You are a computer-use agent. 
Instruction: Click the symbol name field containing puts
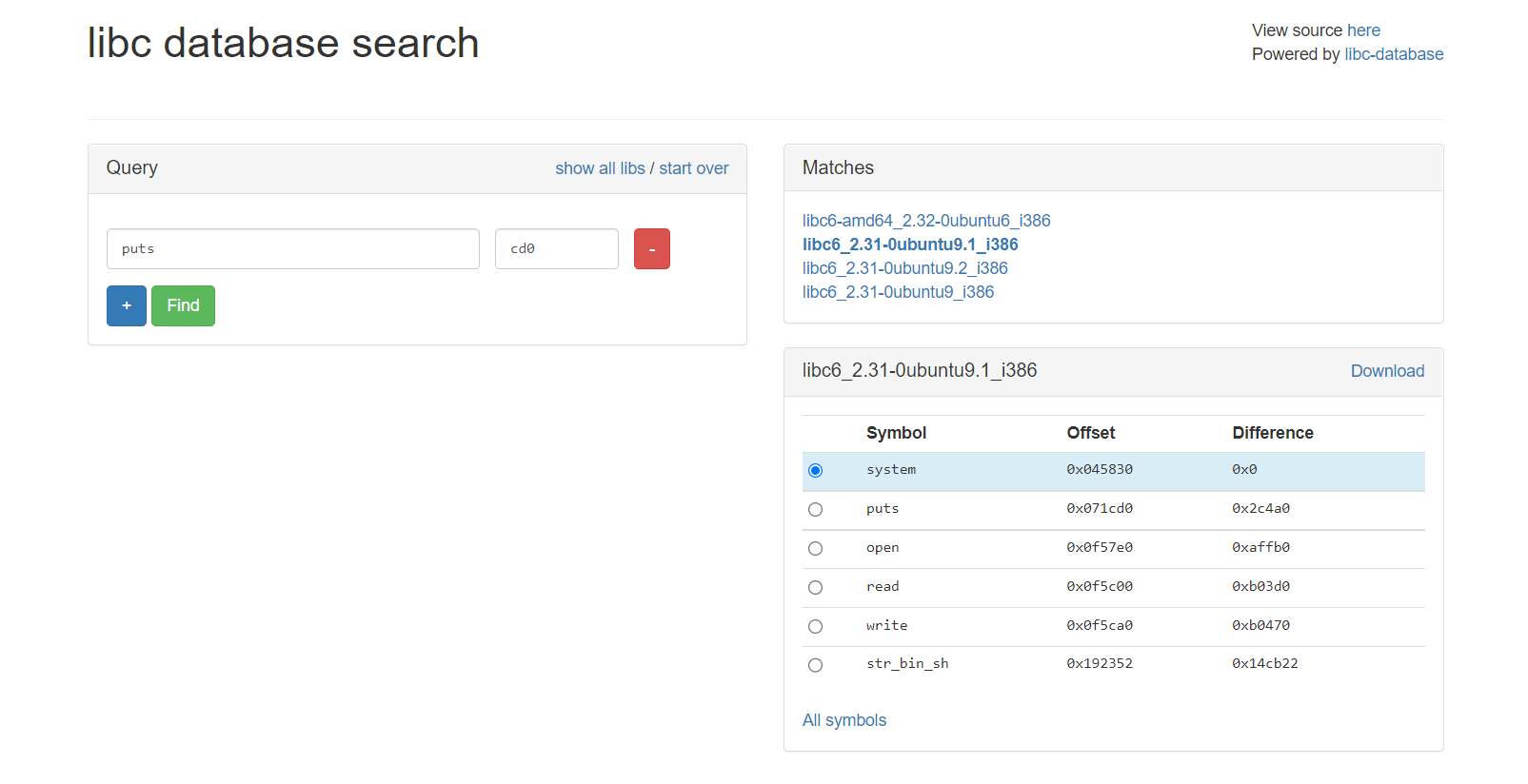click(292, 248)
